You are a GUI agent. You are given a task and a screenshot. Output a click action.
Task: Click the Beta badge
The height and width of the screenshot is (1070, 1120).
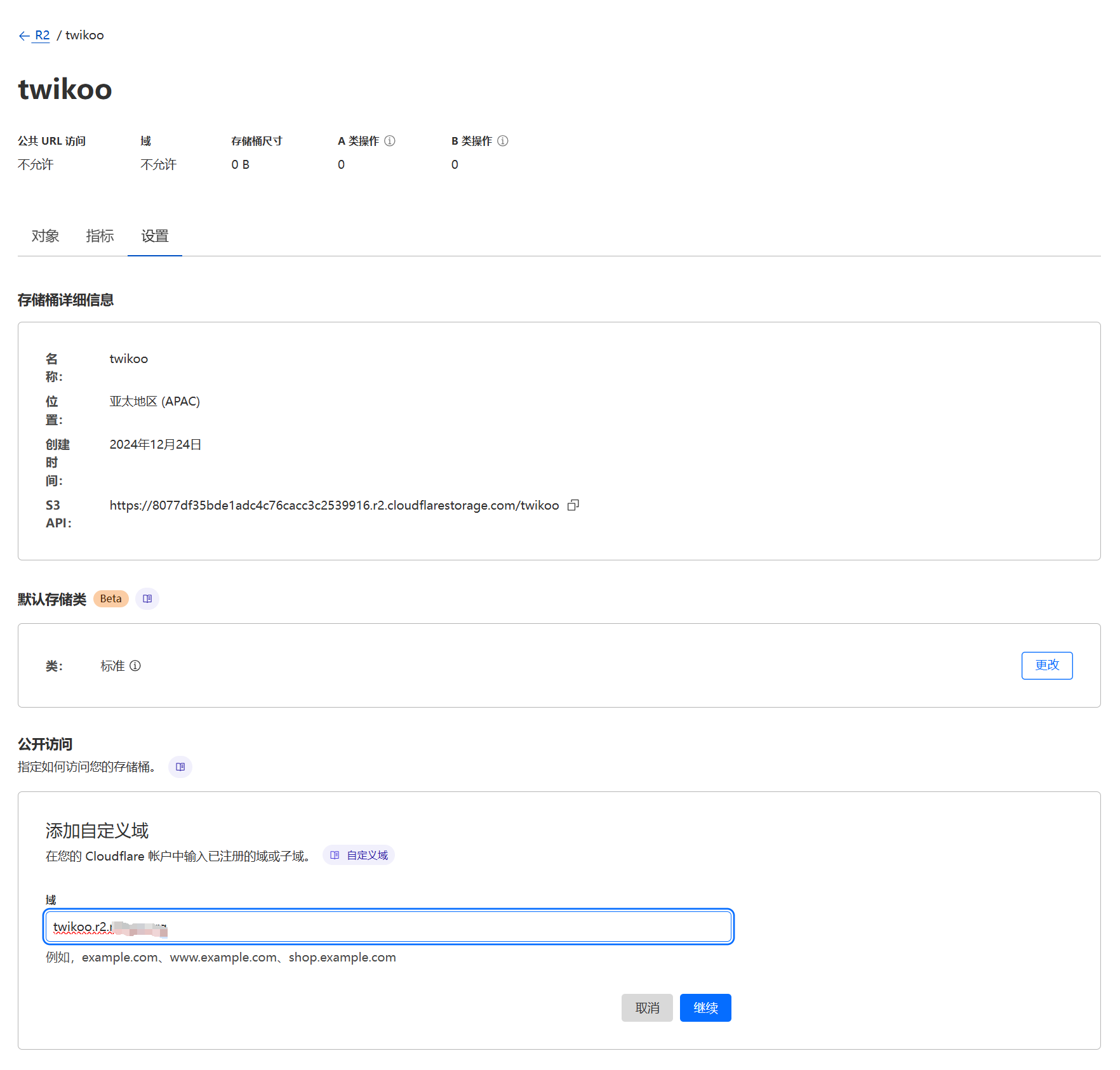coord(111,598)
